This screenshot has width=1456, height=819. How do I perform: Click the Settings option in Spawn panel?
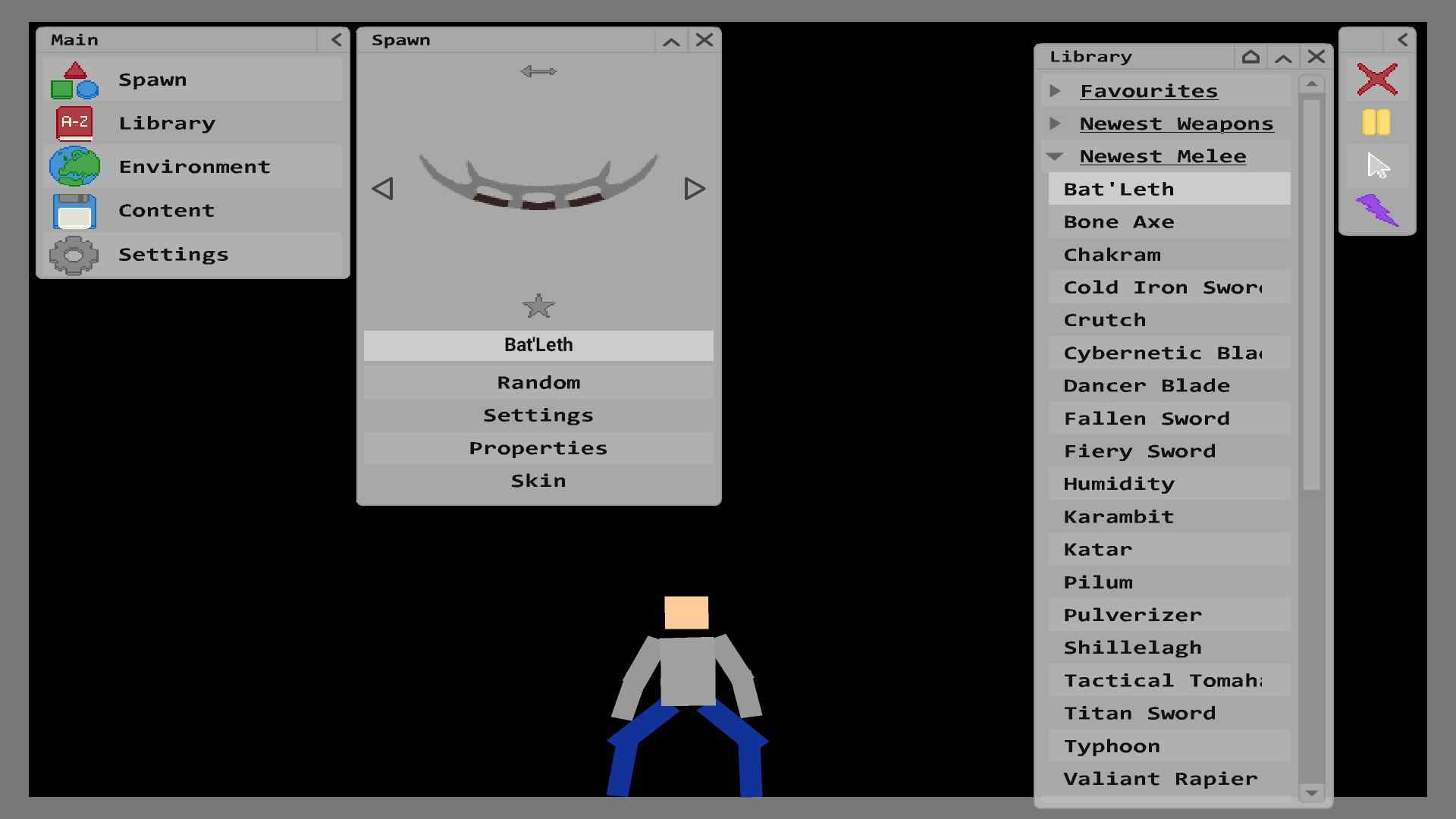(538, 414)
